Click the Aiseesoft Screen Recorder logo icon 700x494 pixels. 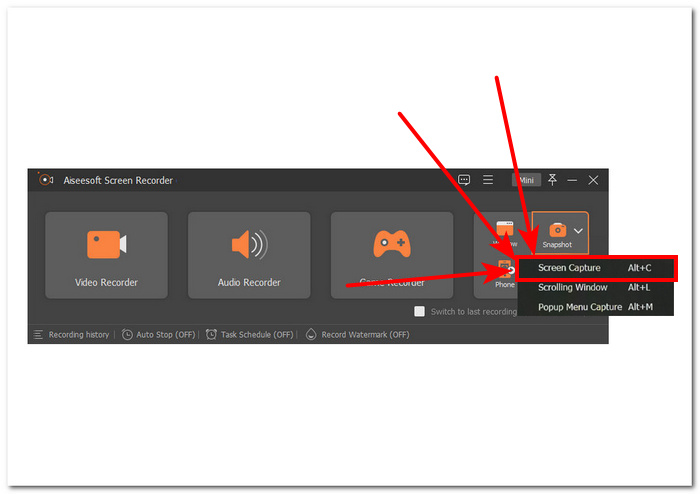click(46, 179)
